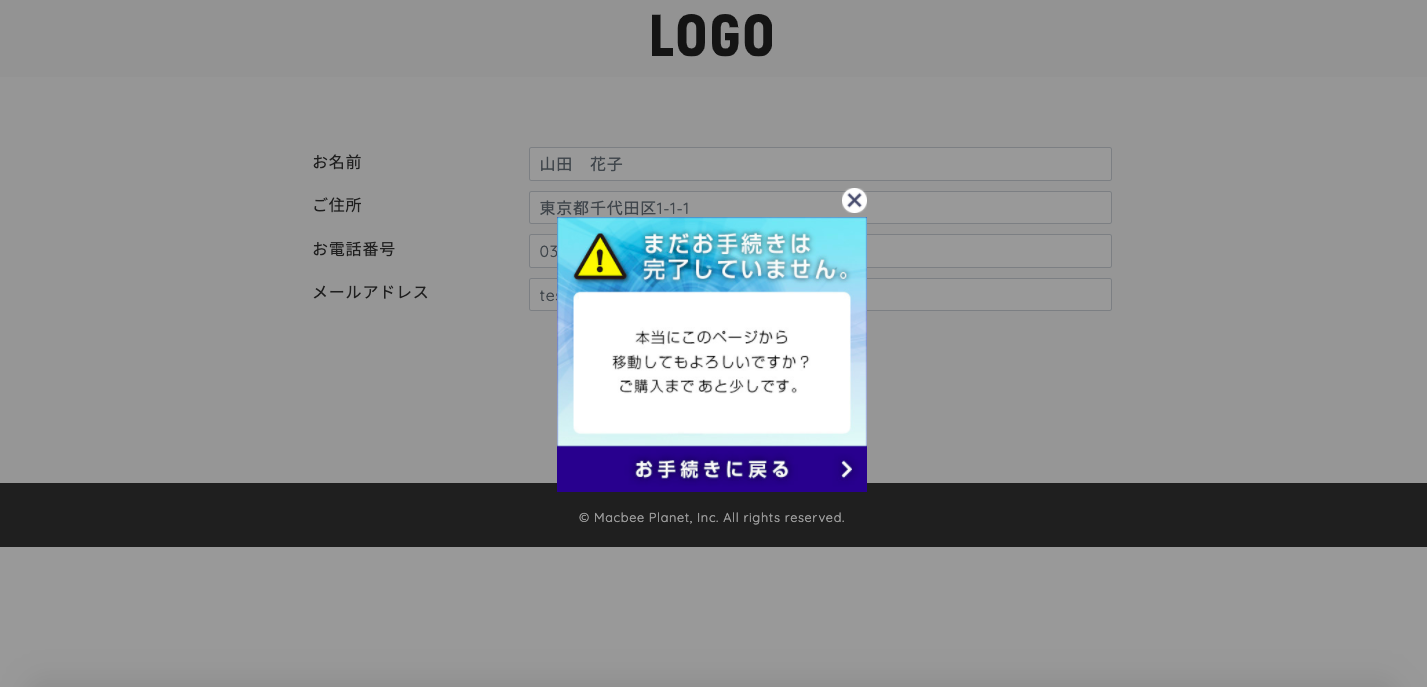The width and height of the screenshot is (1427, 687).
Task: Click the メールアドレス form label
Action: coord(370,292)
